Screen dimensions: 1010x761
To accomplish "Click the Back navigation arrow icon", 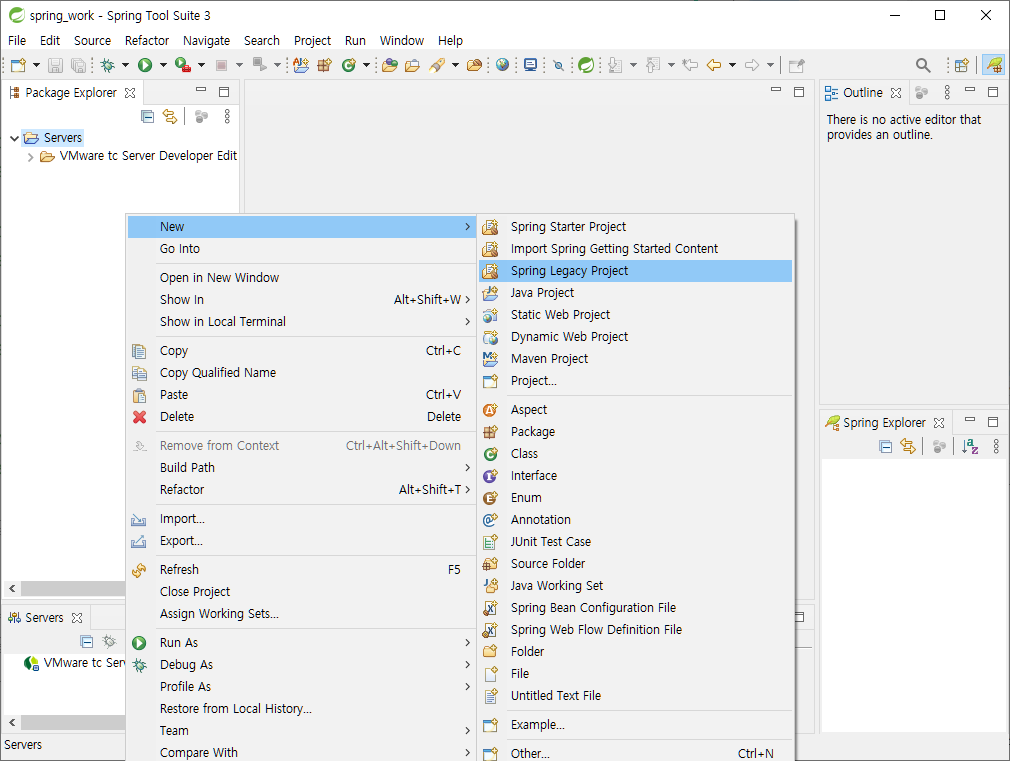I will [714, 65].
